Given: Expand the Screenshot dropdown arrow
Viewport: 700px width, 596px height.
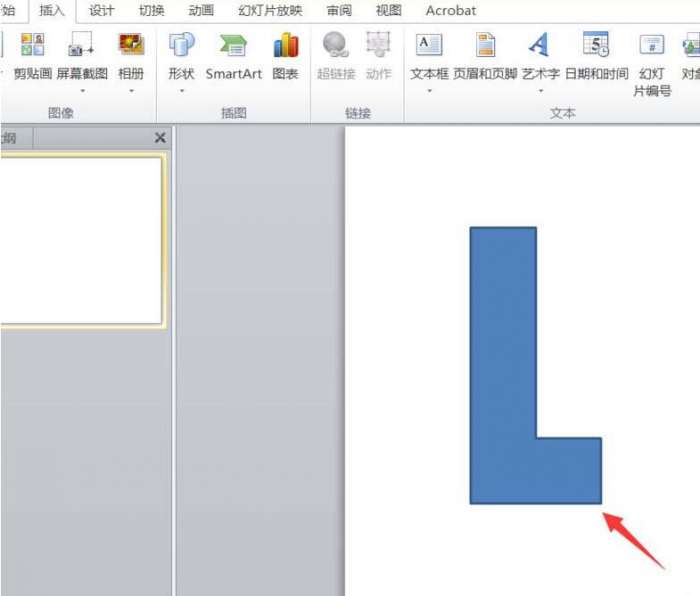Looking at the screenshot, I should click(x=83, y=91).
